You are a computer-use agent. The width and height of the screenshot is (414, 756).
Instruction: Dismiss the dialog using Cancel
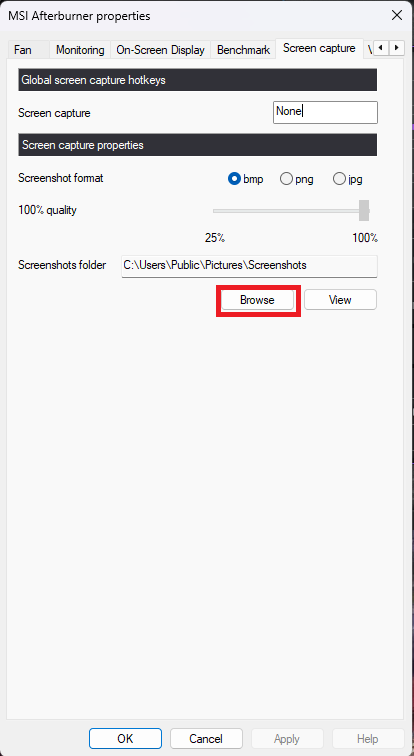point(206,739)
